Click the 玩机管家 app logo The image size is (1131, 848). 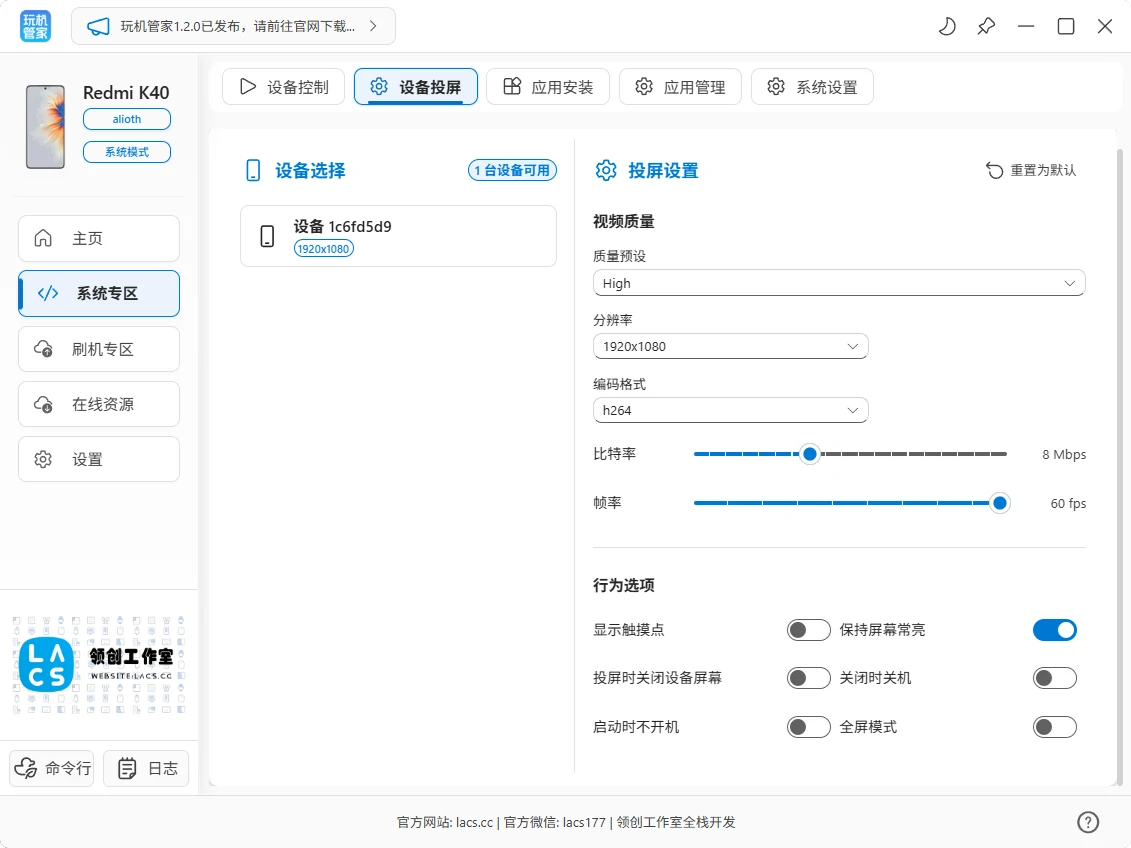coord(35,27)
